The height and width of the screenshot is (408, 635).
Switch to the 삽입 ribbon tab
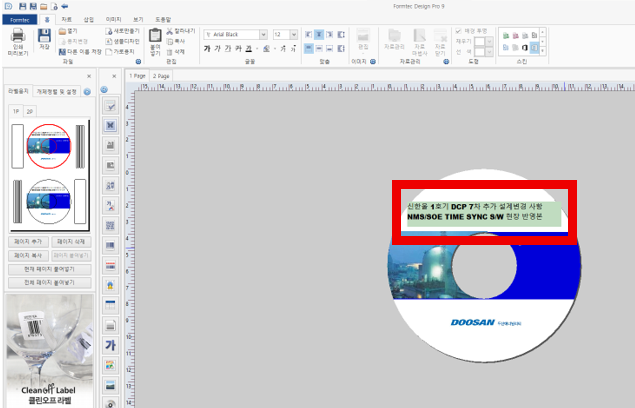point(89,19)
